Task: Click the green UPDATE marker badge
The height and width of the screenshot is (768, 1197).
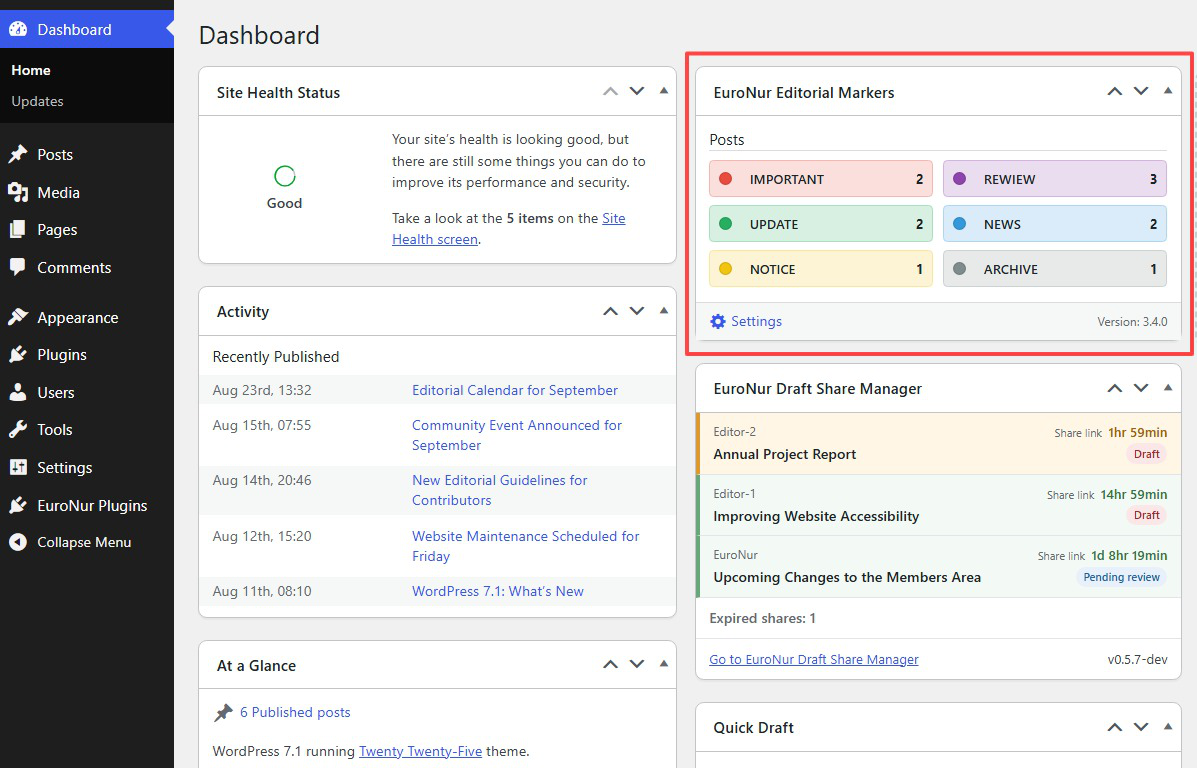Action: [x=821, y=224]
